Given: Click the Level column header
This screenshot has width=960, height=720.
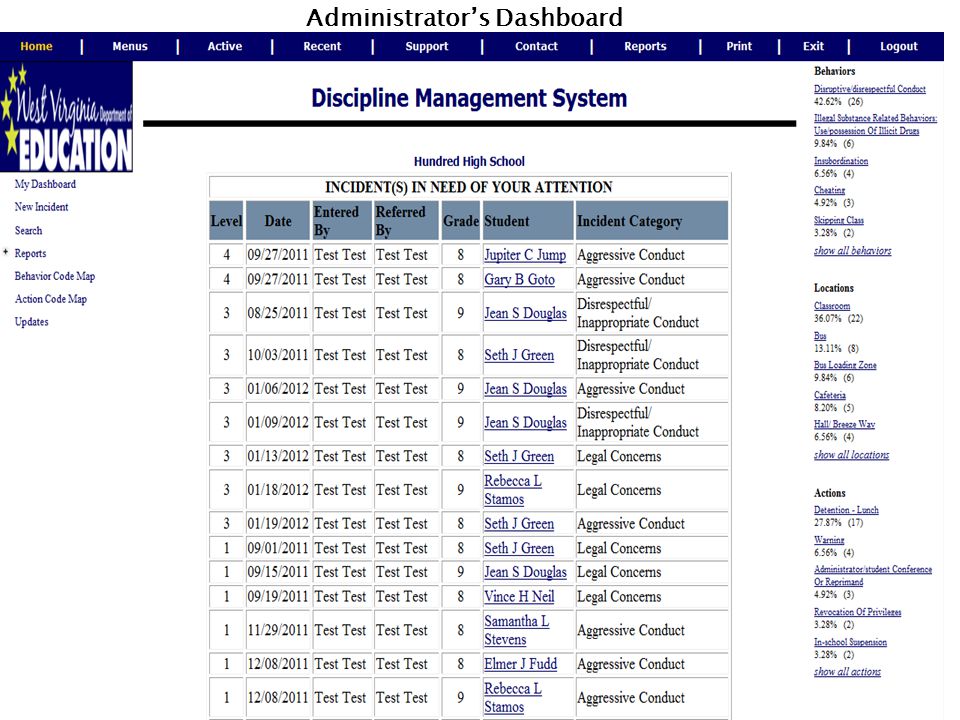Looking at the screenshot, I should coord(226,221).
